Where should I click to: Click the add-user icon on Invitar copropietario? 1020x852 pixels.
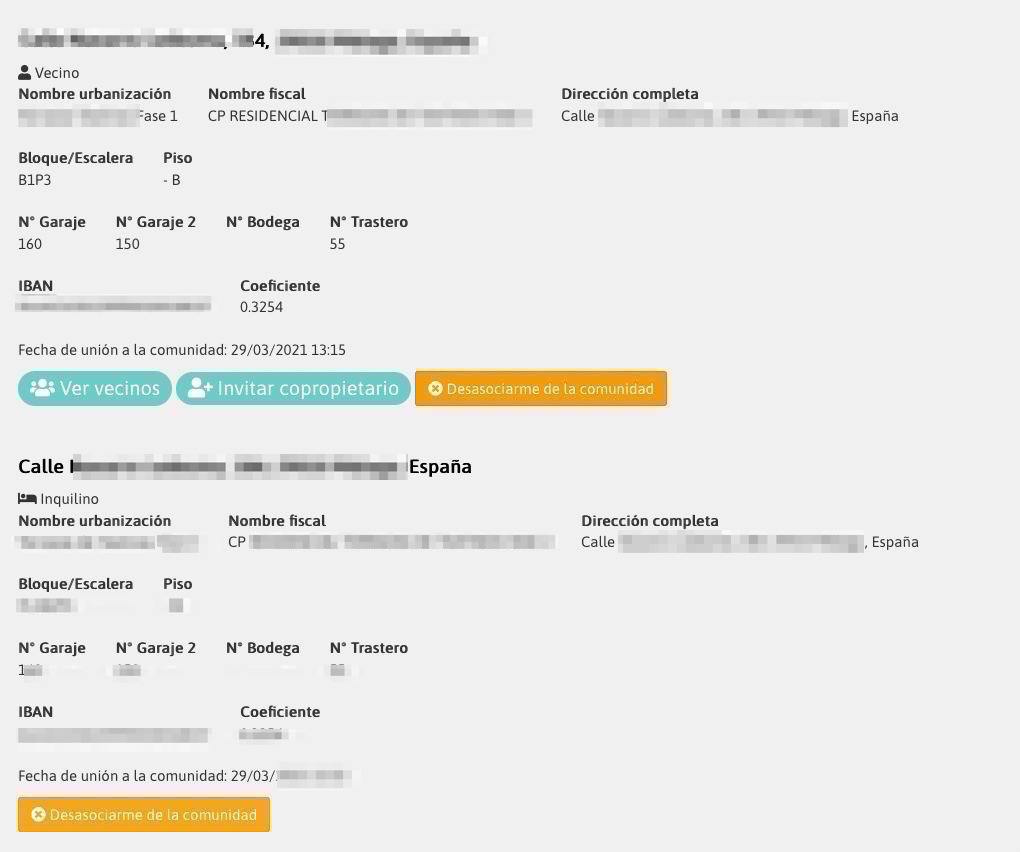point(200,388)
